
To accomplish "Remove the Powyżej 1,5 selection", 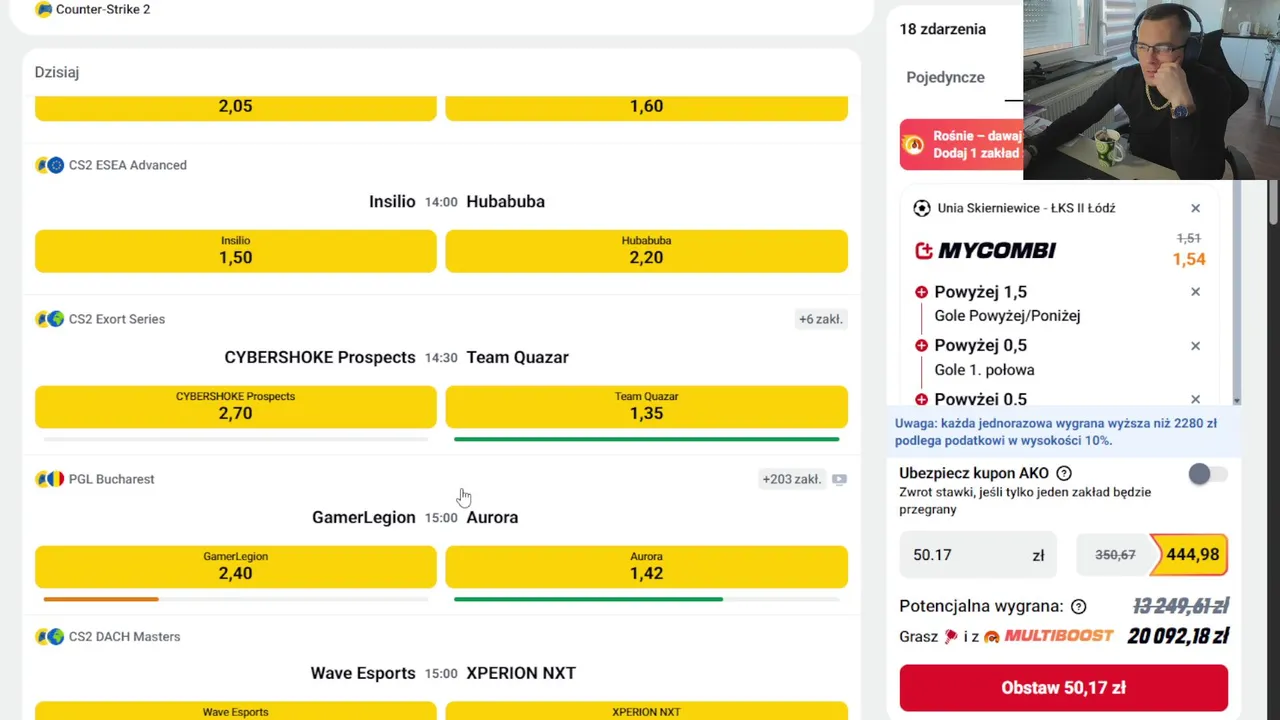I will click(1195, 292).
